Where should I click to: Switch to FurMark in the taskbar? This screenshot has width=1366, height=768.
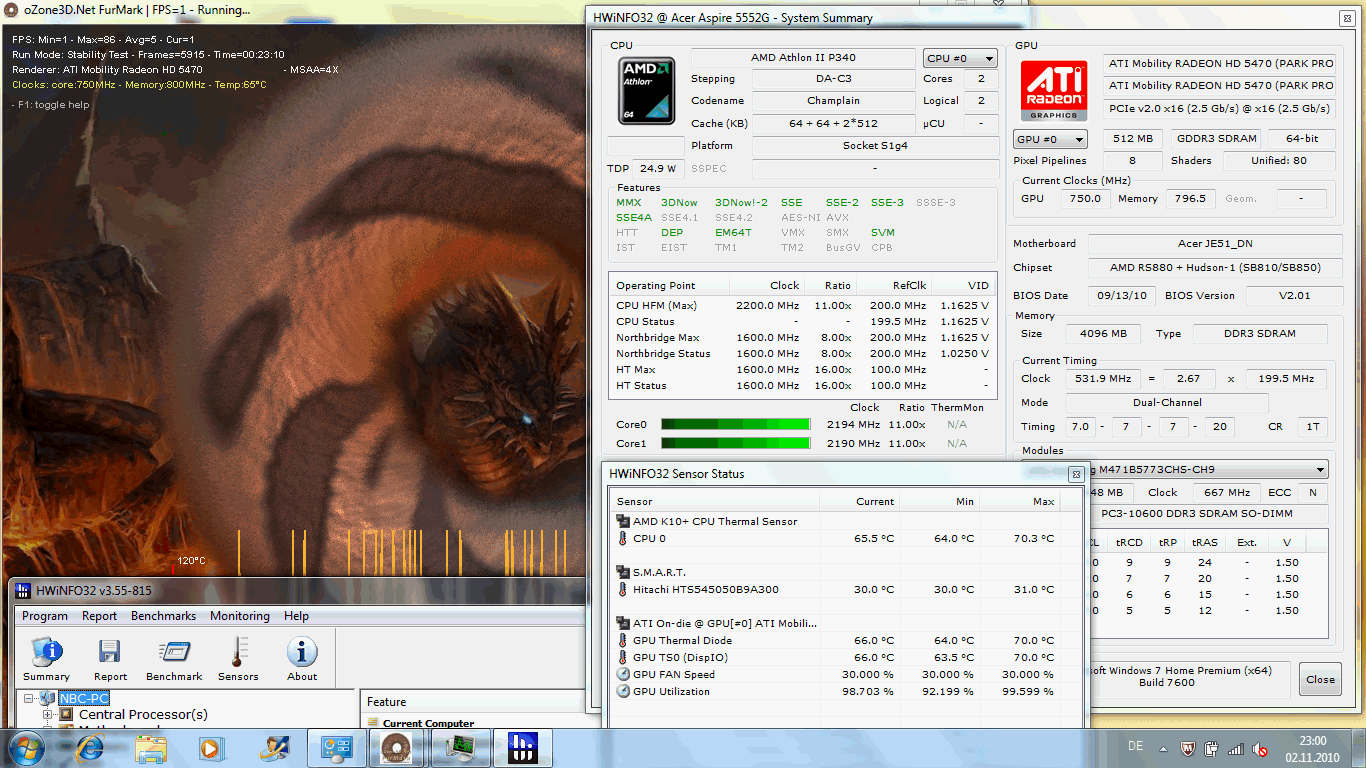pyautogui.click(x=396, y=747)
